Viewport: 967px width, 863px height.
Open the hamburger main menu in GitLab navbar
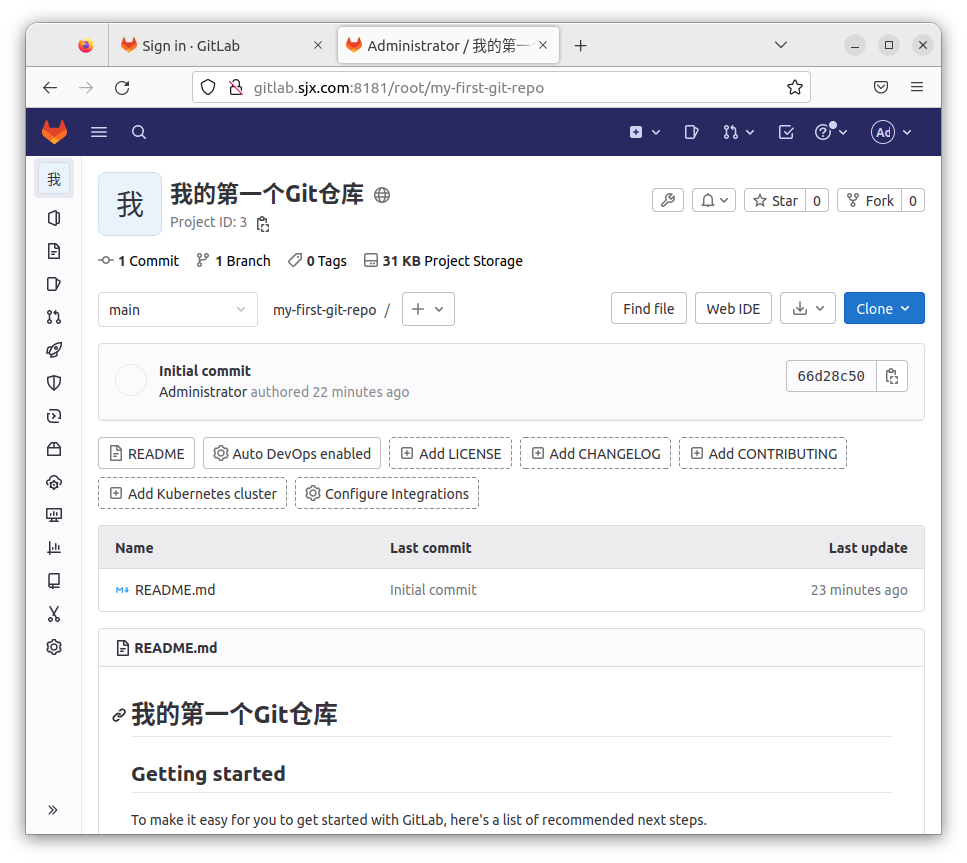tap(99, 132)
